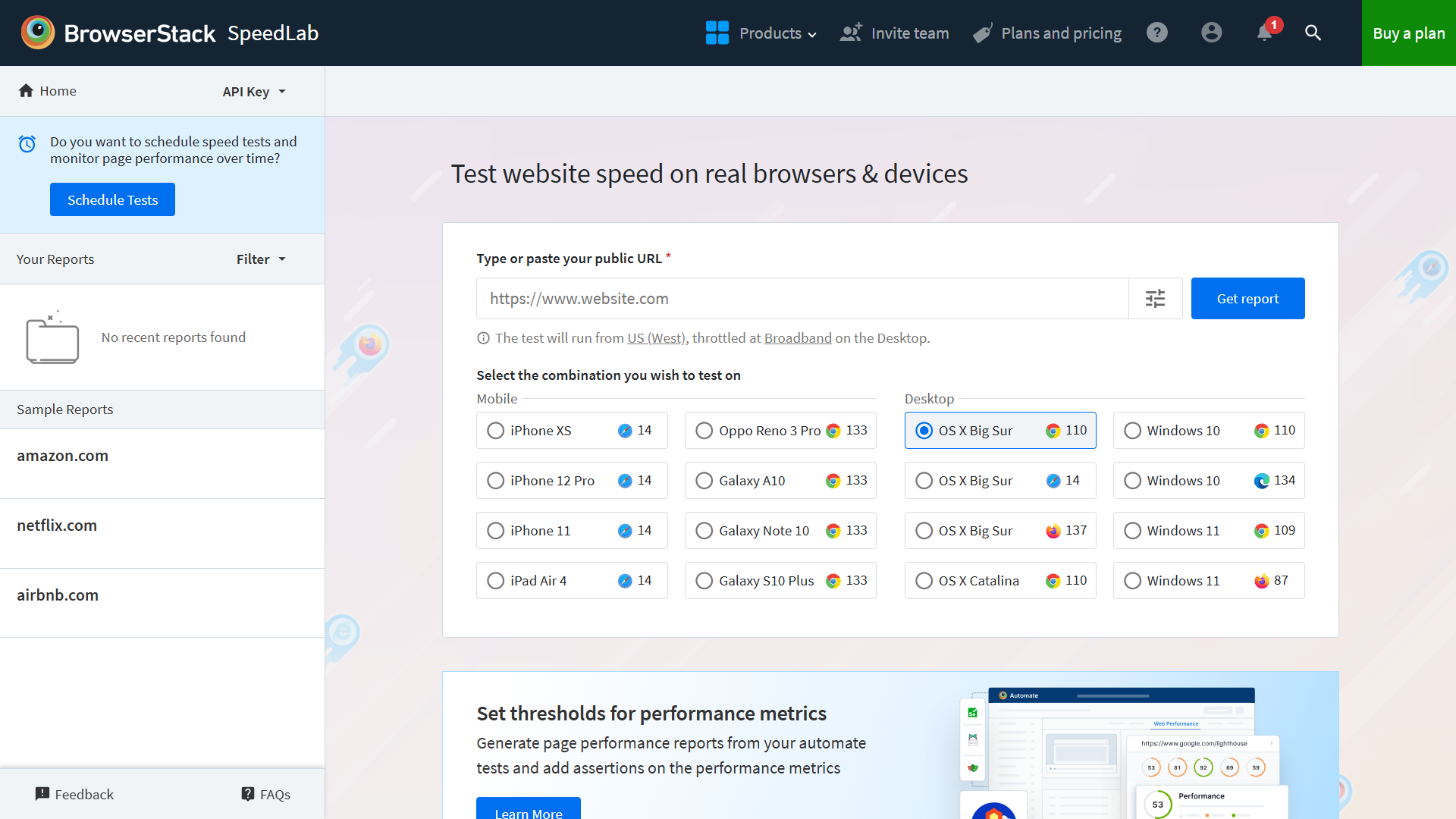Go to Home in sidebar

(x=47, y=90)
